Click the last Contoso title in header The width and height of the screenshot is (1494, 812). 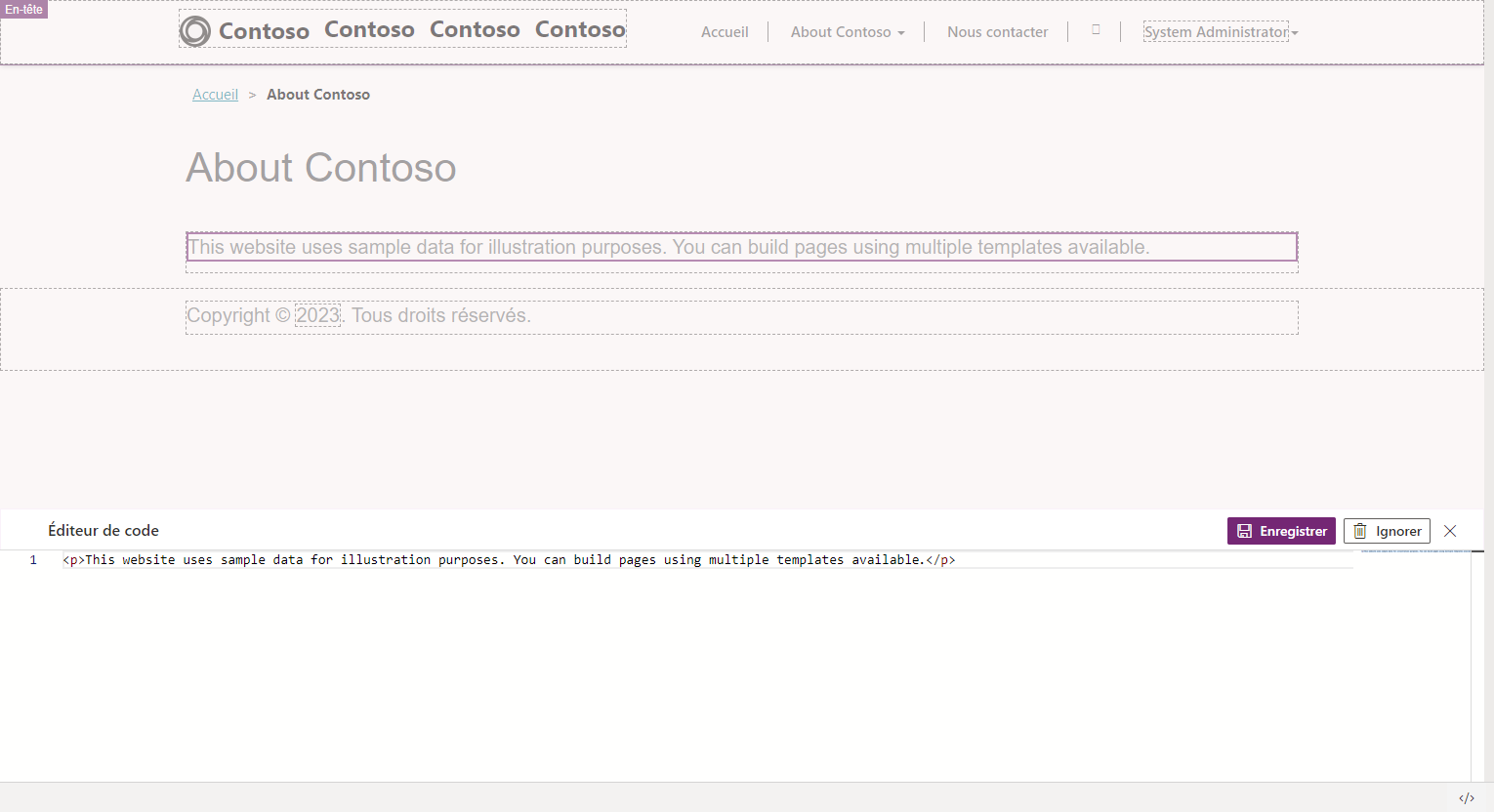point(580,30)
